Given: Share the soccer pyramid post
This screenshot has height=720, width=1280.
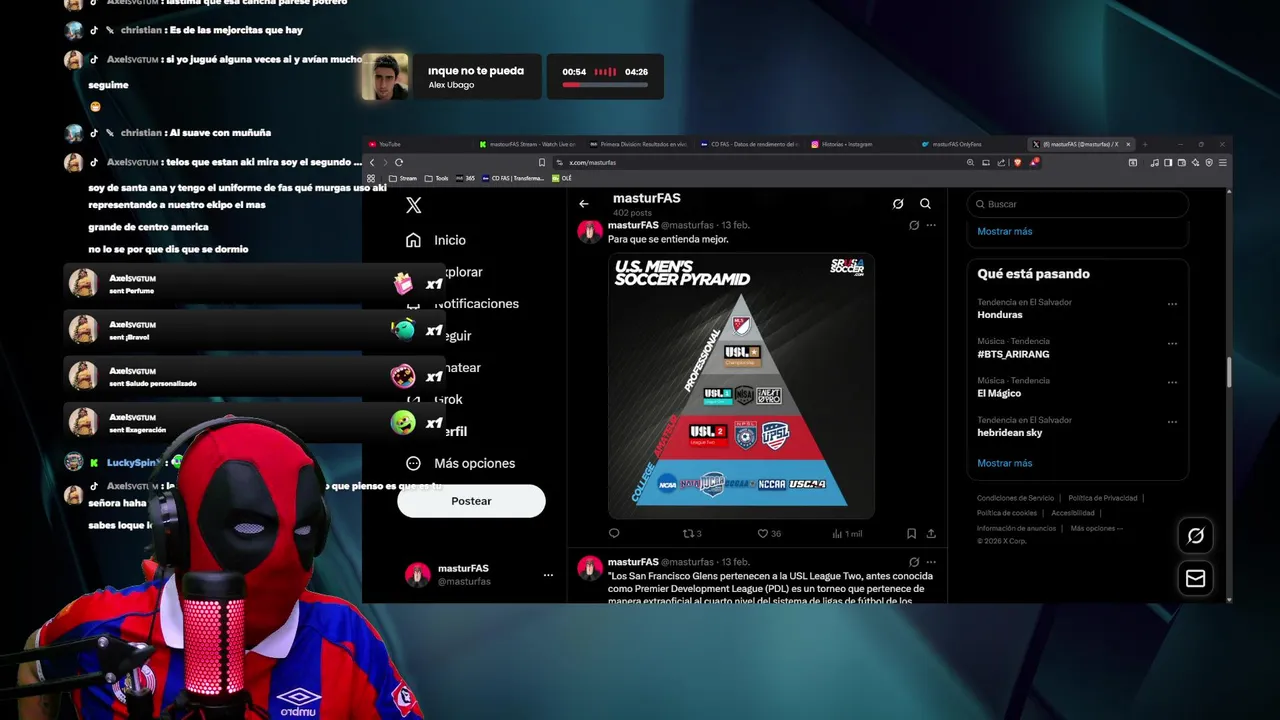Looking at the screenshot, I should tap(931, 534).
